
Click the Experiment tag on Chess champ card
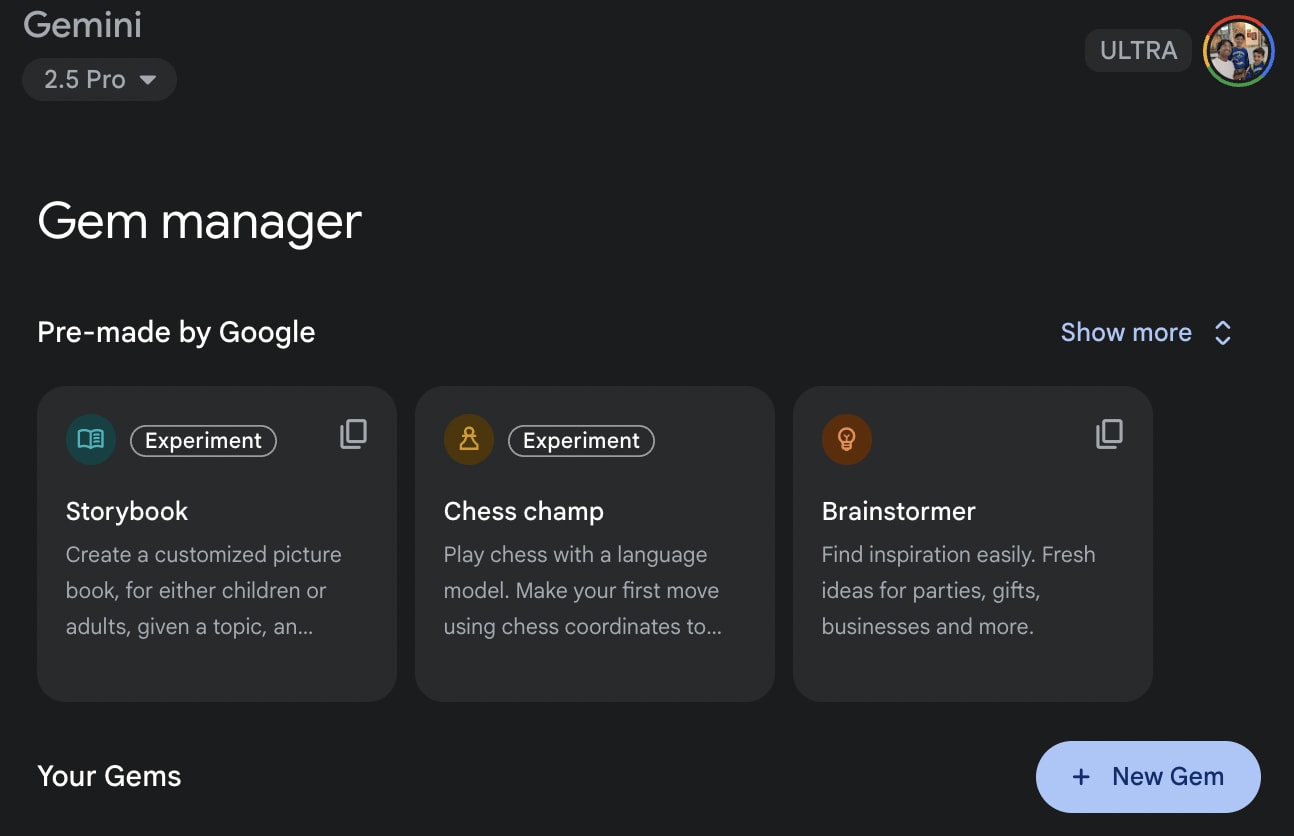click(x=582, y=441)
